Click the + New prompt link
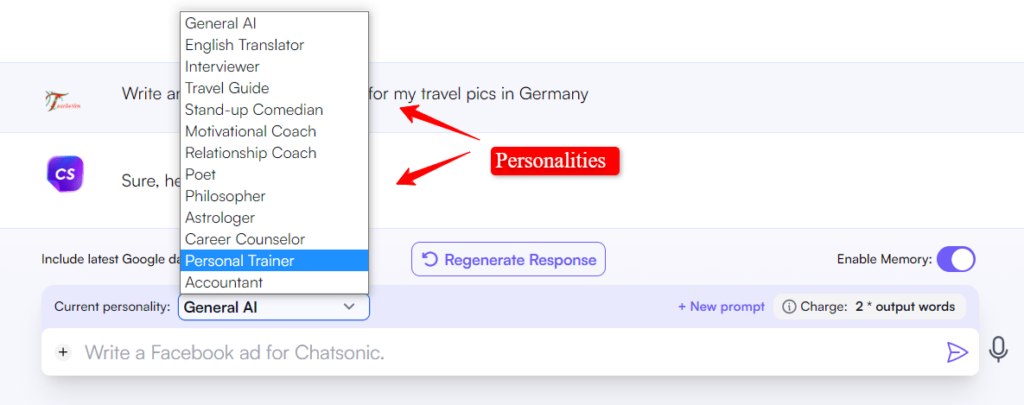 coord(721,307)
